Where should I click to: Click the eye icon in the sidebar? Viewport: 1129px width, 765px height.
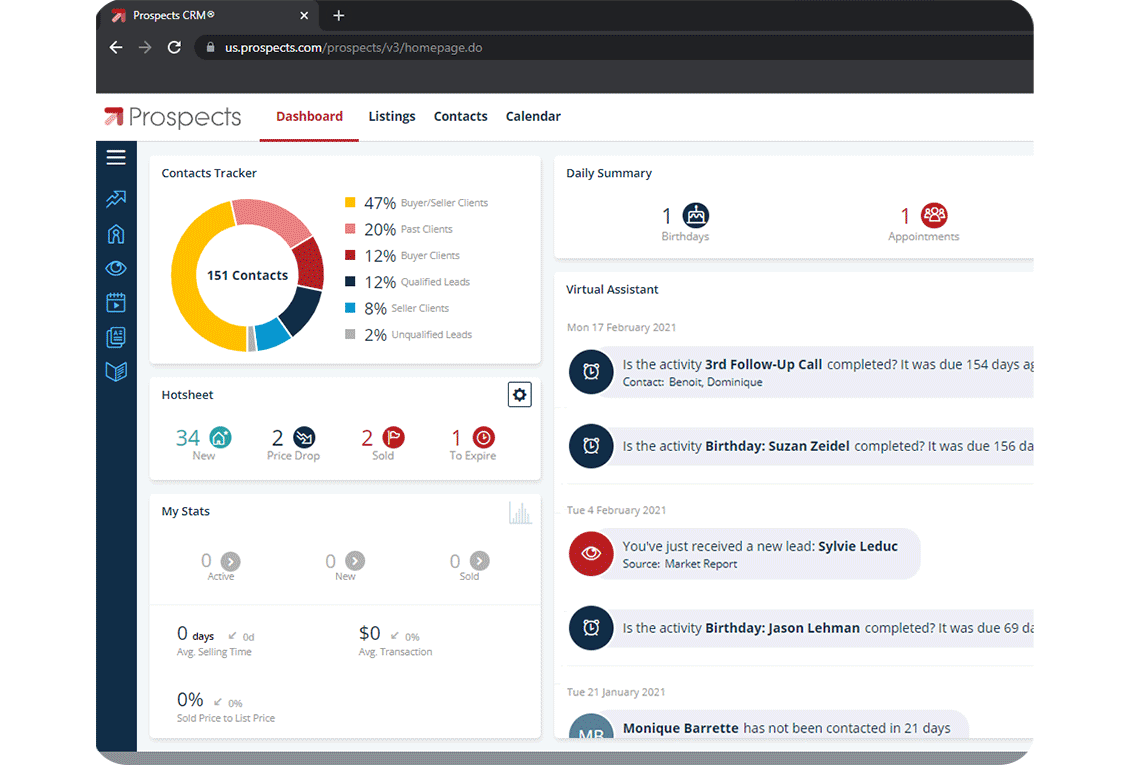coord(116,268)
